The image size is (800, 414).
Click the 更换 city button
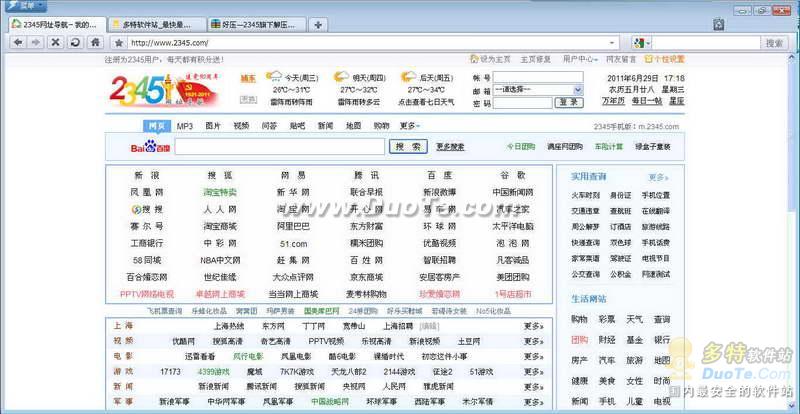click(248, 100)
